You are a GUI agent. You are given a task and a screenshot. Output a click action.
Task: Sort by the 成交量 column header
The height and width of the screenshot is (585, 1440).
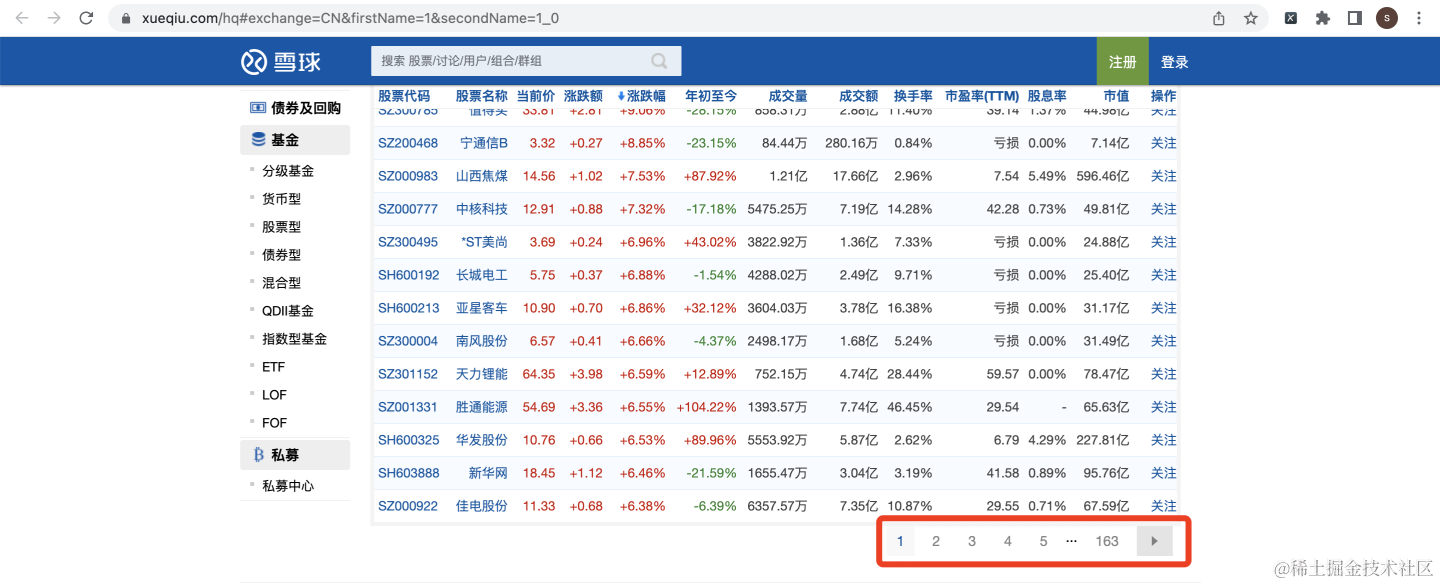pos(788,96)
